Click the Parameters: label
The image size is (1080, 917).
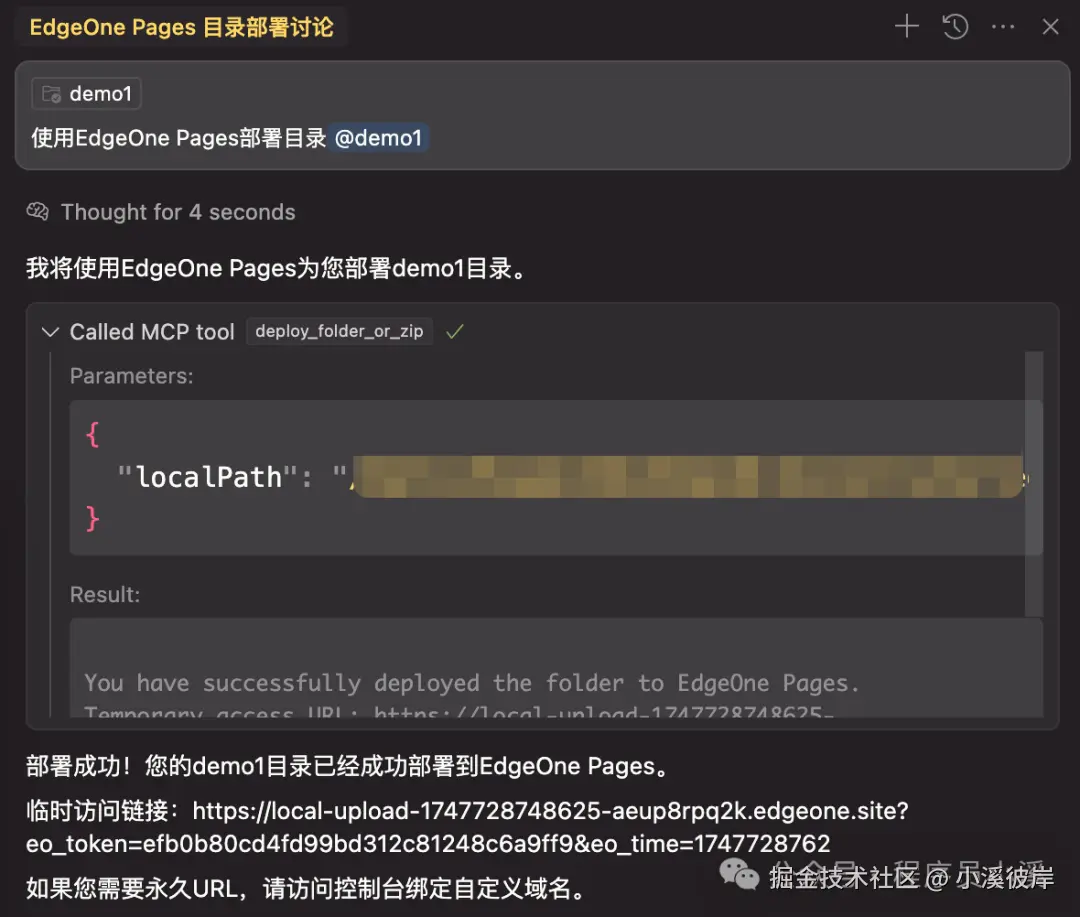132,376
